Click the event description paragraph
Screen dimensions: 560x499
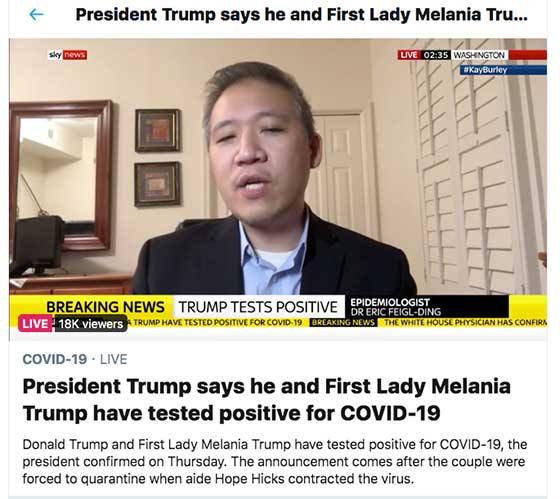pos(275,461)
